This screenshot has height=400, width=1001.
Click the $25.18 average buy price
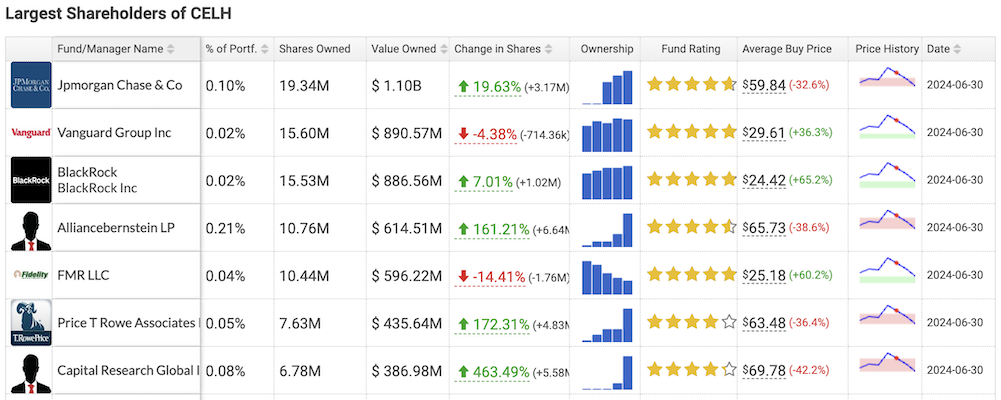pyautogui.click(x=764, y=276)
